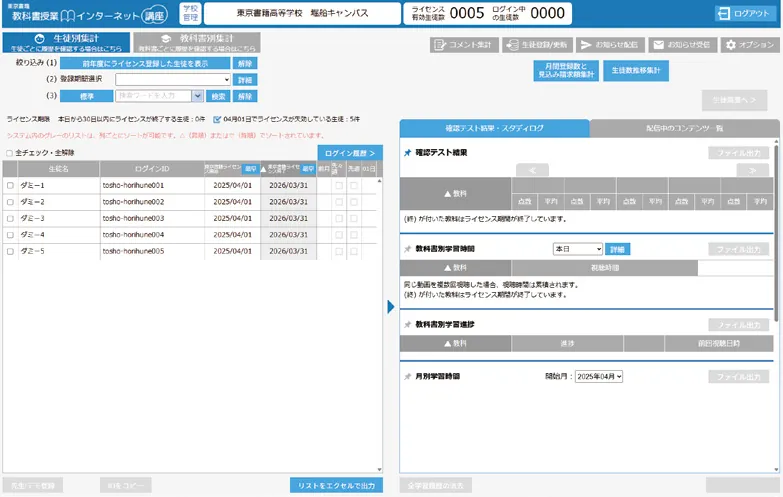Log out via the ログアウト button
The image size is (783, 497).
(745, 14)
